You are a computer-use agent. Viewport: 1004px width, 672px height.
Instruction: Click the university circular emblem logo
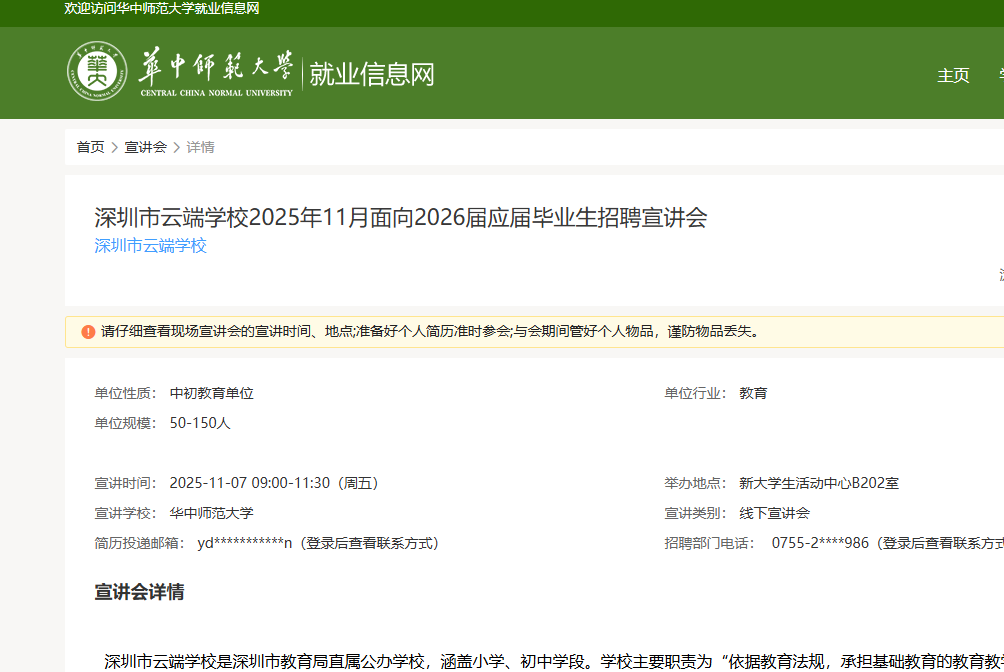tap(97, 71)
